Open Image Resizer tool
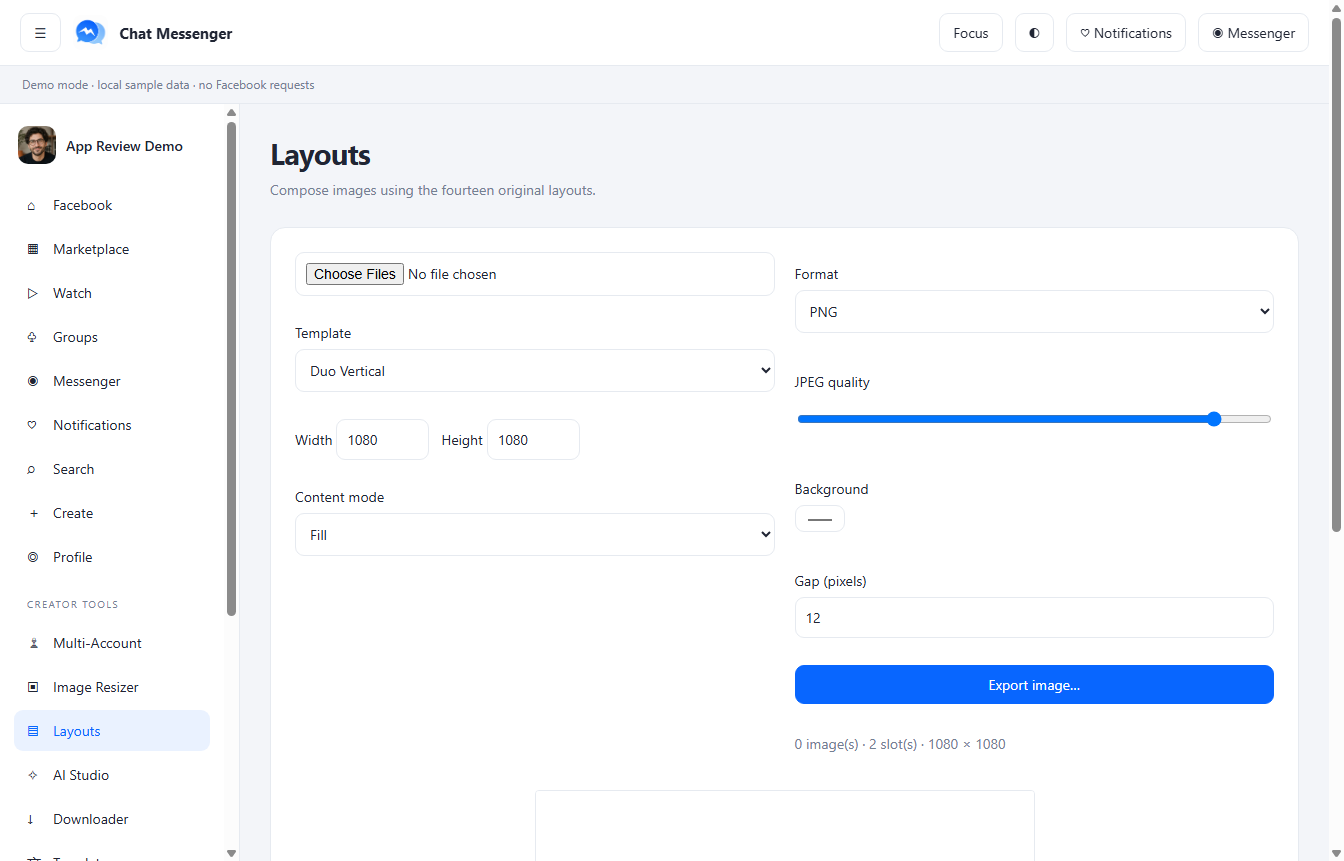This screenshot has height=861, width=1344. coord(112,687)
